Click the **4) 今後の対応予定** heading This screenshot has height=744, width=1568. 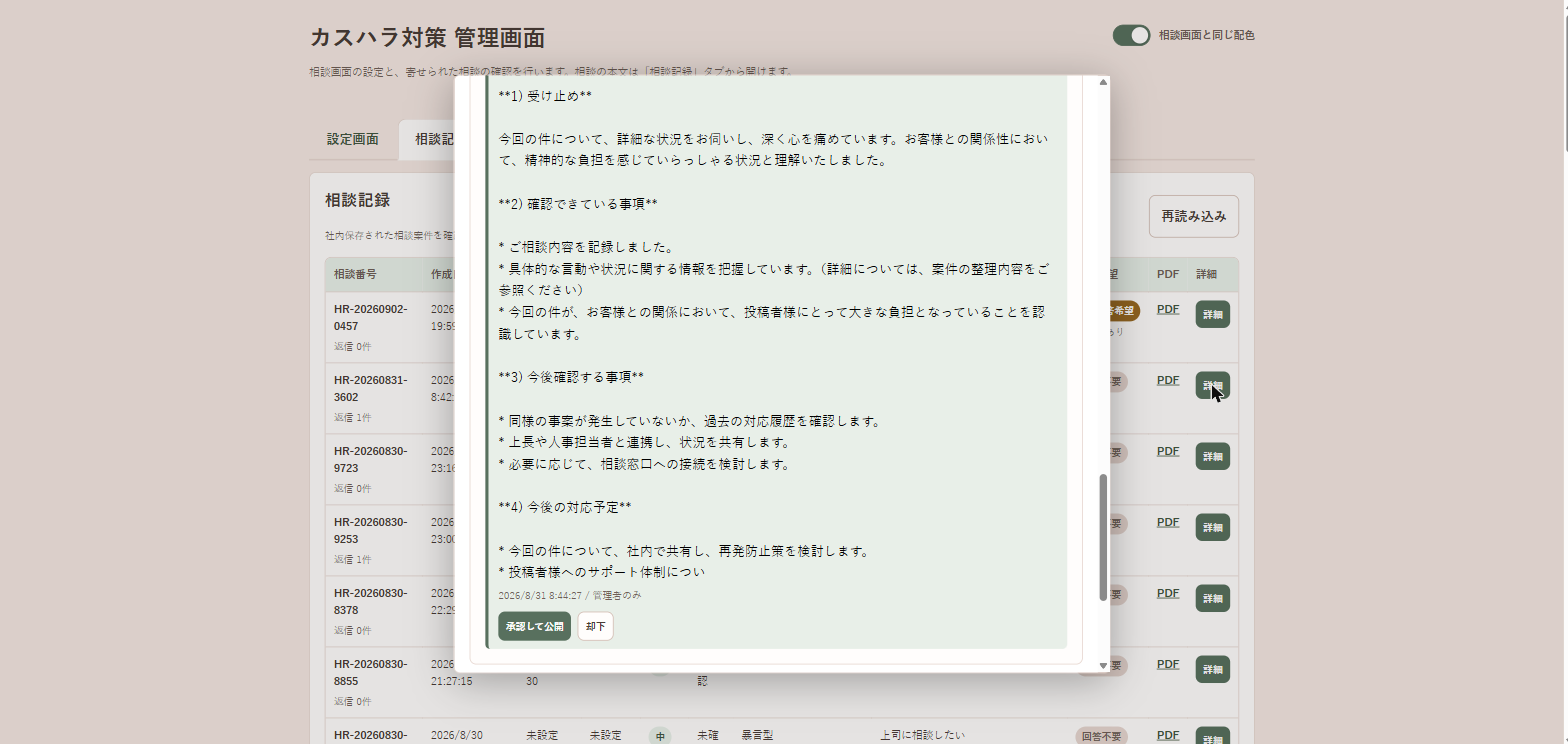[565, 507]
